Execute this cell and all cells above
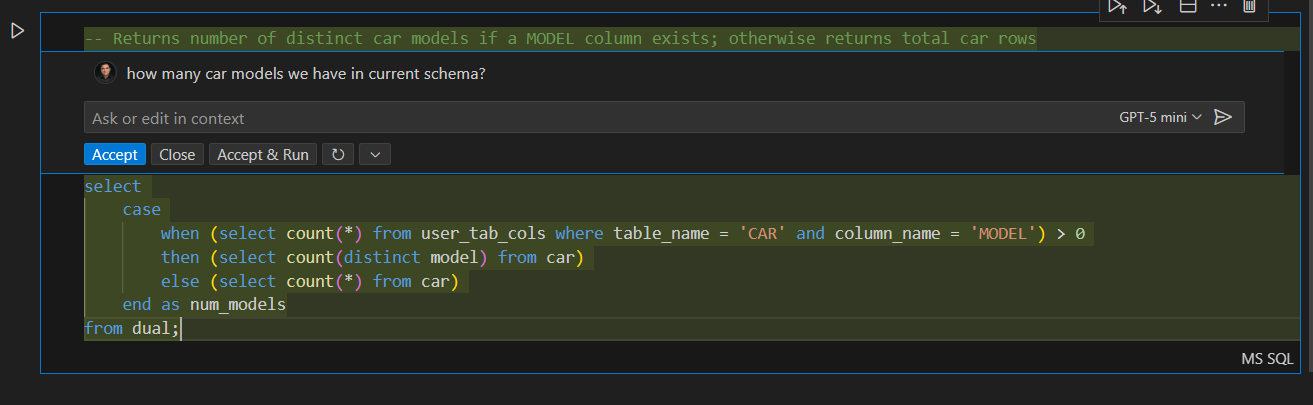The width and height of the screenshot is (1313, 405). 1117,7
